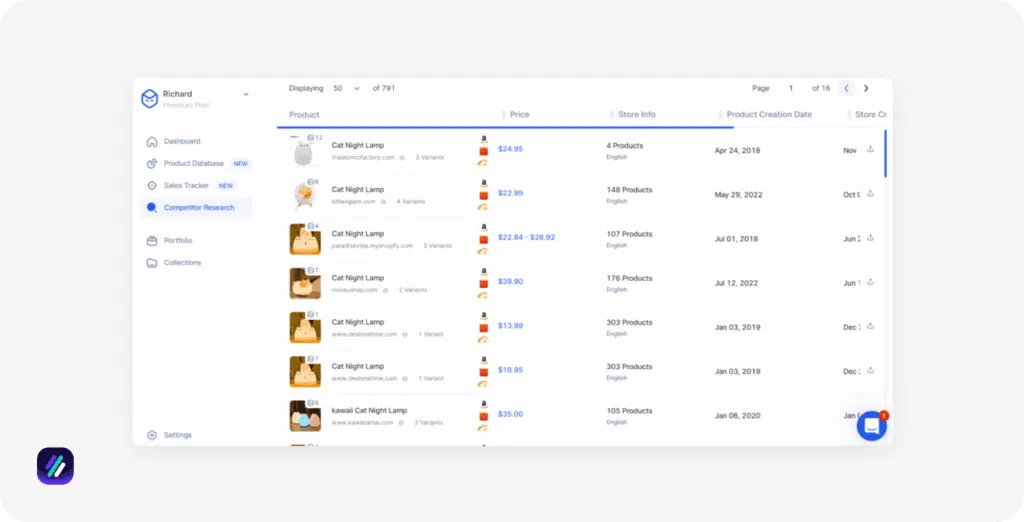Open Product Database in sidebar
The height and width of the screenshot is (522, 1024).
[193, 163]
